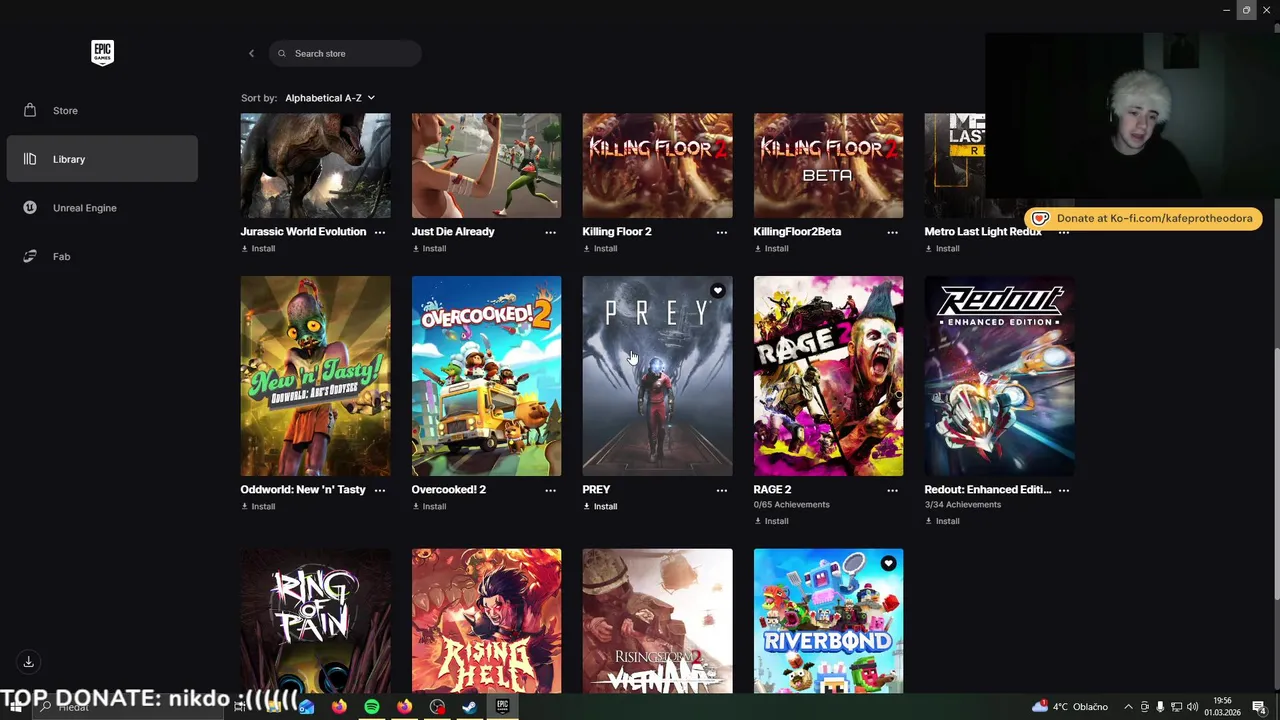Open more options for RAGE 2

click(x=892, y=490)
